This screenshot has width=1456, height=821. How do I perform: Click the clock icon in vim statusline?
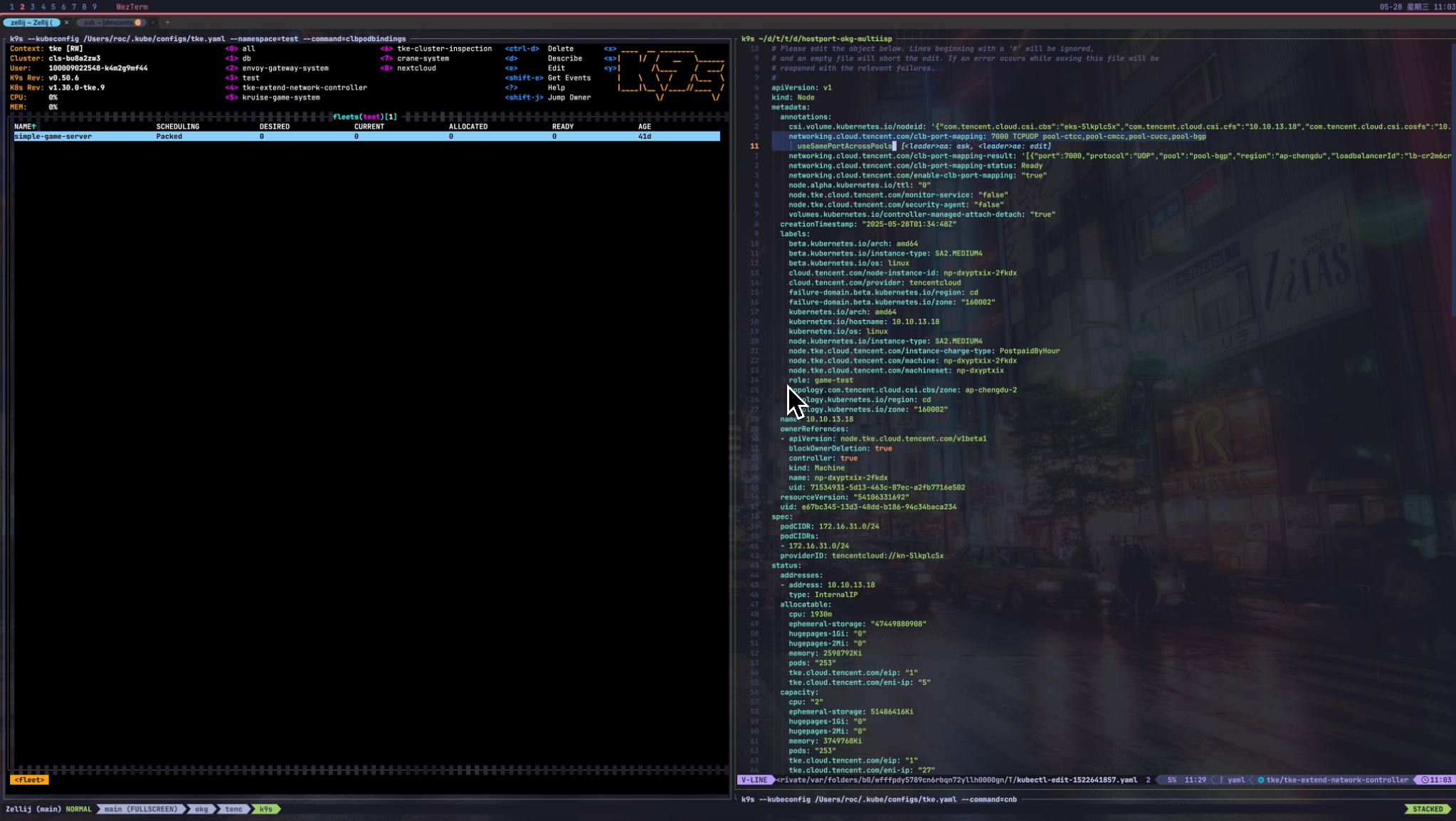click(1425, 780)
